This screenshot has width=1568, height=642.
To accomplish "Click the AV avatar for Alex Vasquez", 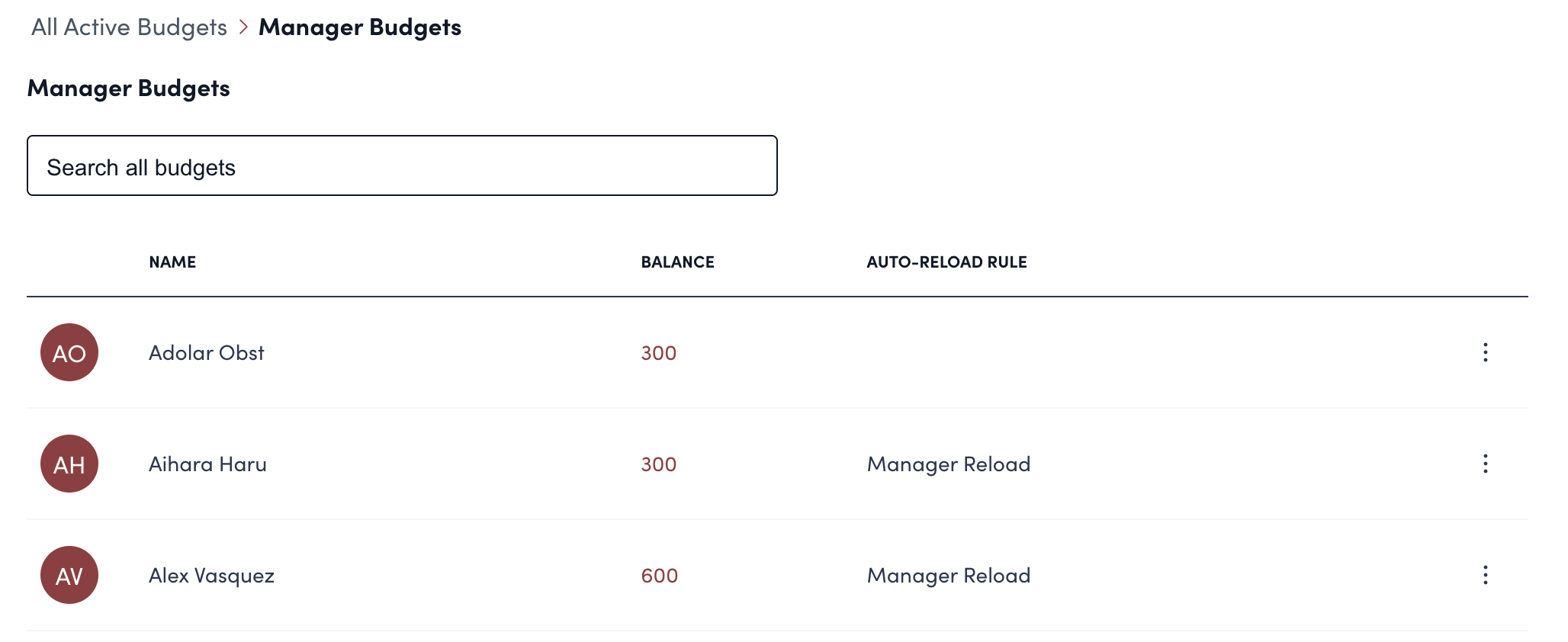I will pos(69,575).
